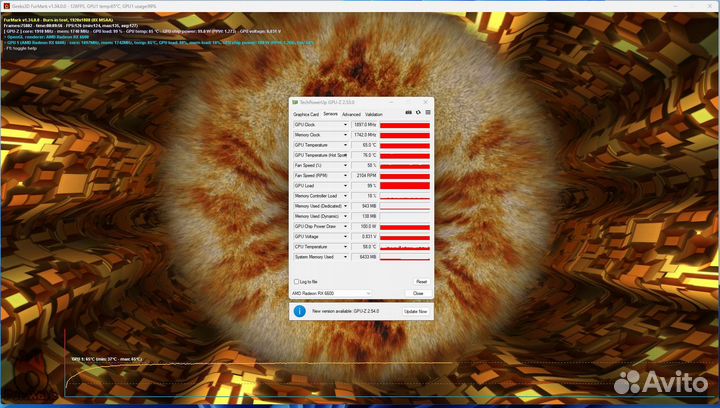720x408 pixels.
Task: Click the GPU Chip Power Draw value 100.0 W
Action: (x=365, y=226)
